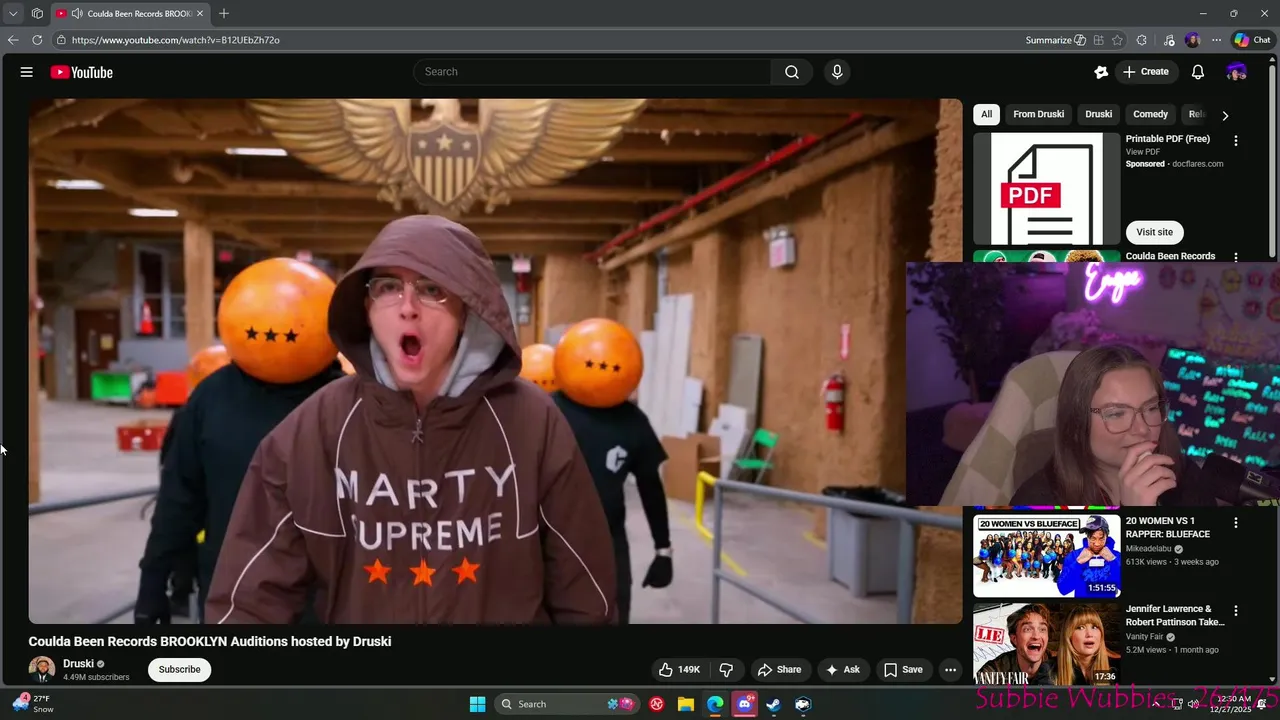Screen dimensions: 1280x720
Task: Share the Druski video
Action: click(779, 669)
